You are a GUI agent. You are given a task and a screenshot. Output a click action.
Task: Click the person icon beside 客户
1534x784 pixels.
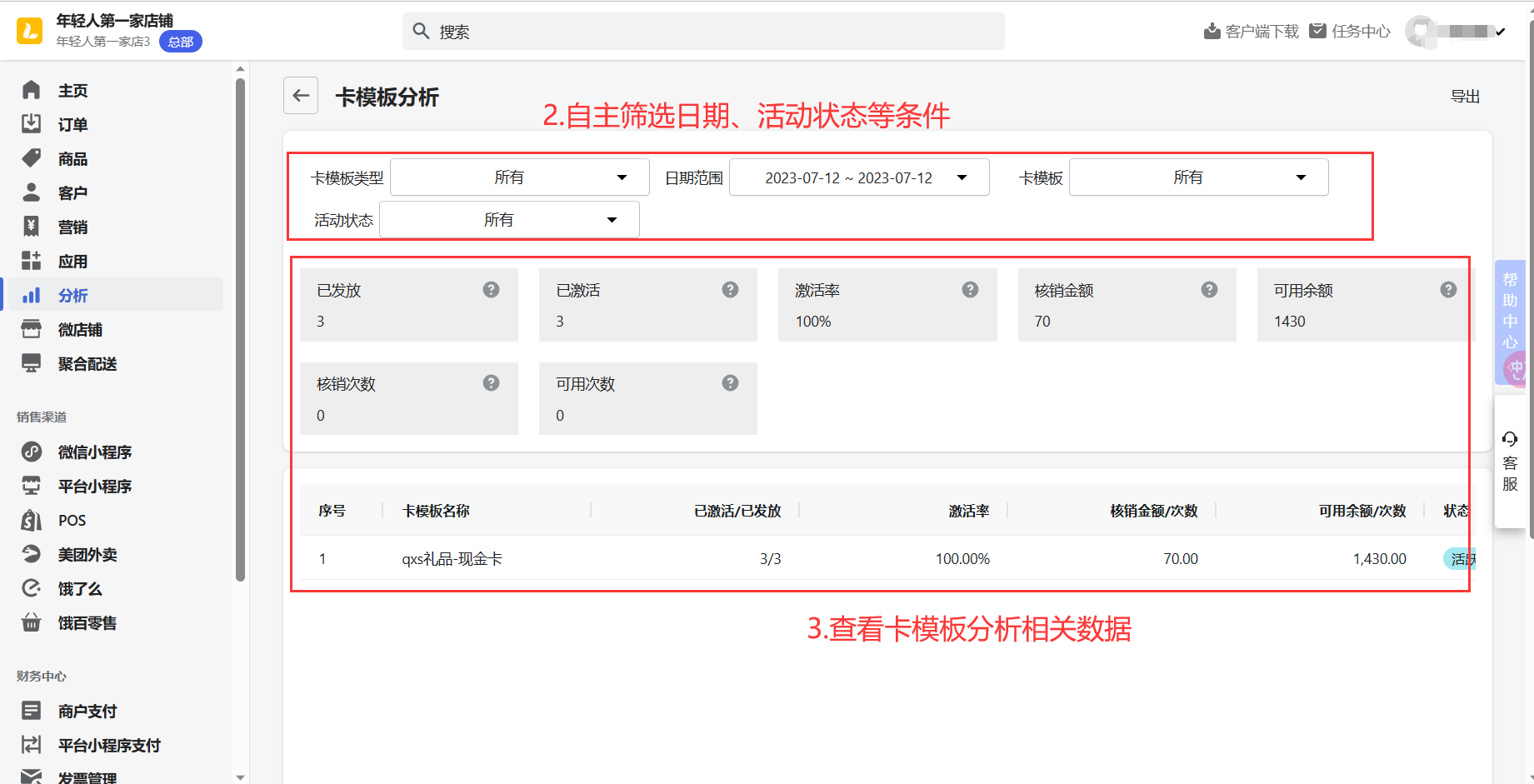(x=32, y=192)
